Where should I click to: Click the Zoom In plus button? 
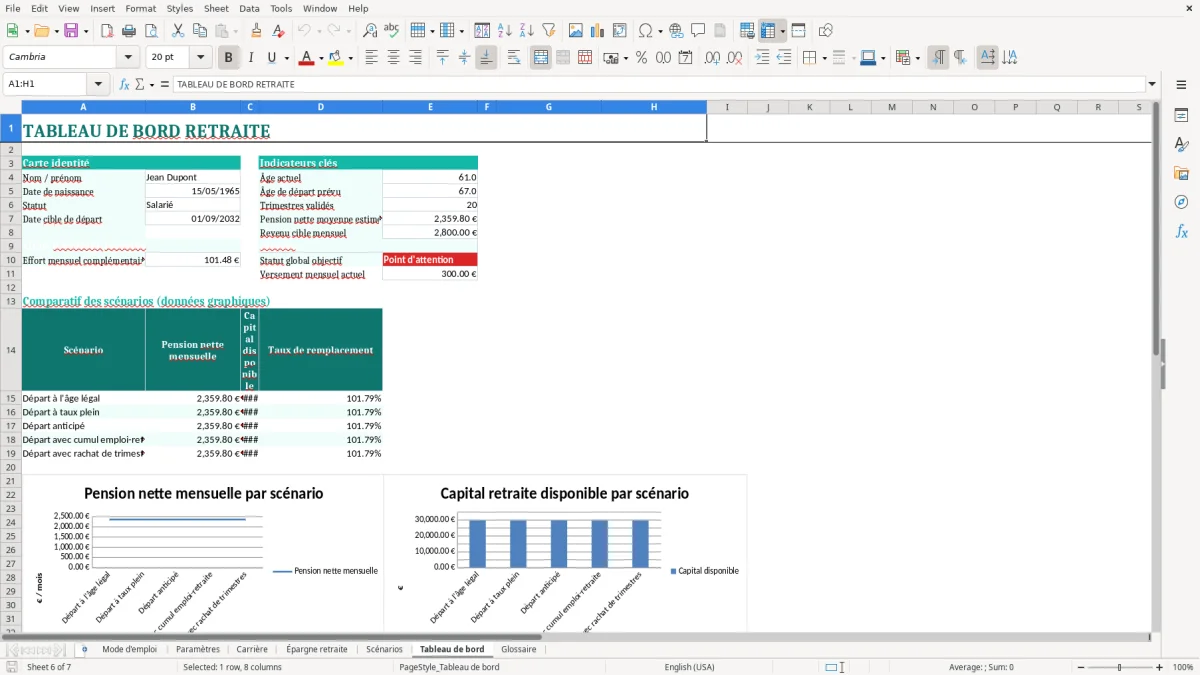1160,667
